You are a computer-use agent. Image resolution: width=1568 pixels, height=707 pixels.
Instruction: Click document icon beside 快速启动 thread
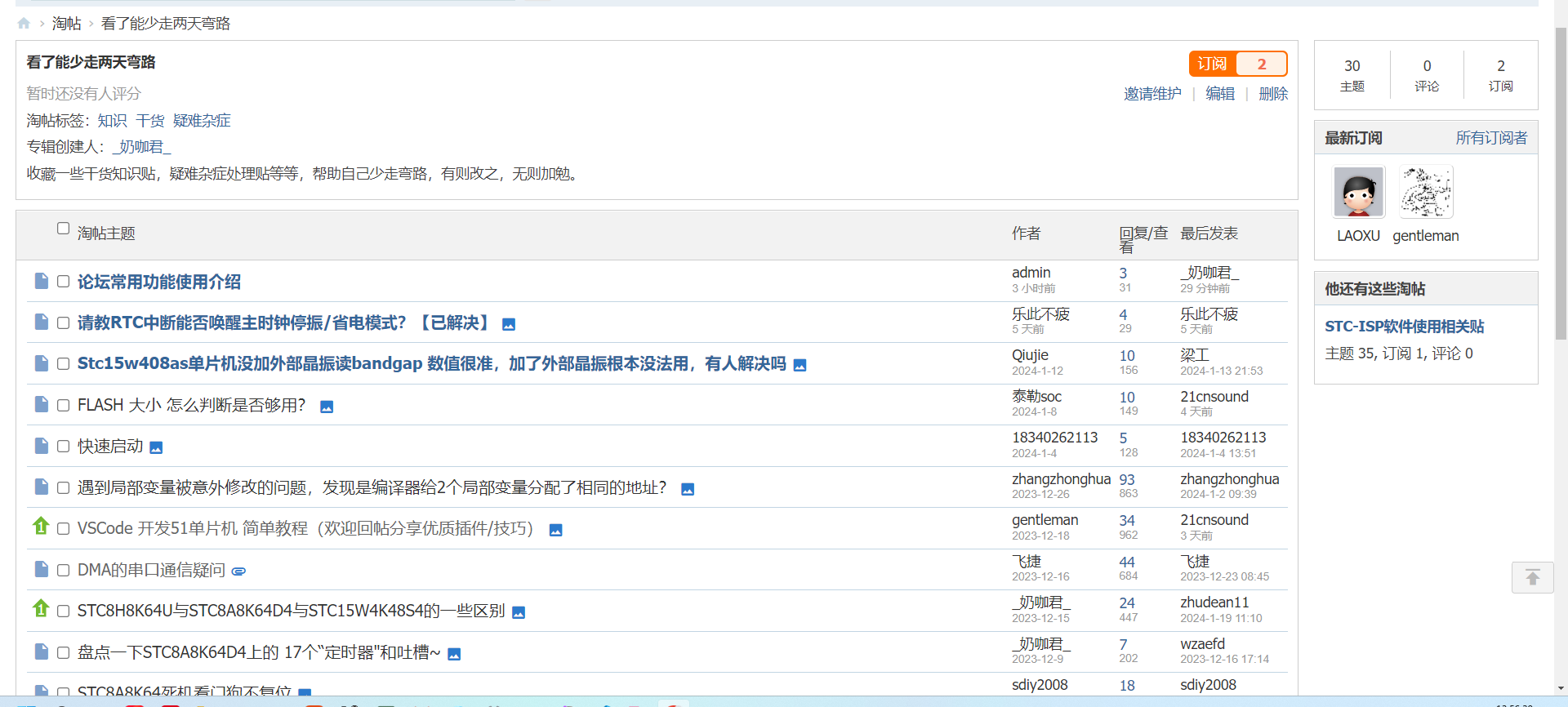[42, 446]
